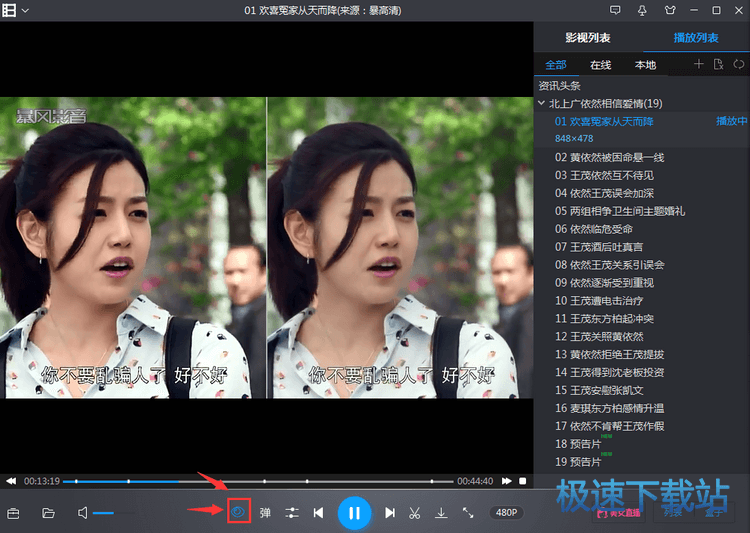Click the clear playlist document icon
Image resolution: width=750 pixels, height=533 pixels.
click(x=718, y=64)
